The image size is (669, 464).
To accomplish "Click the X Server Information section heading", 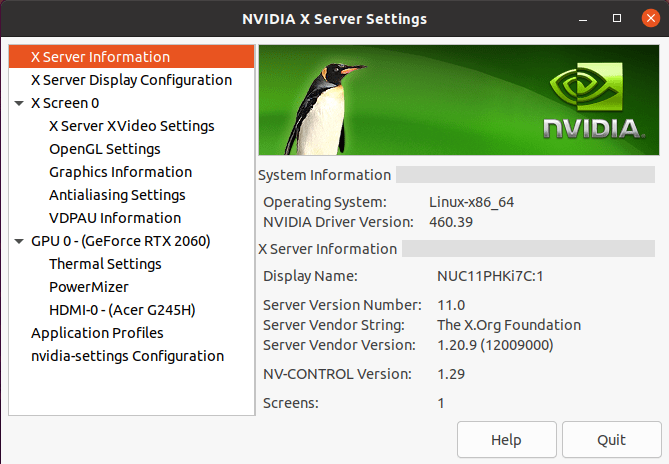I will (327, 249).
